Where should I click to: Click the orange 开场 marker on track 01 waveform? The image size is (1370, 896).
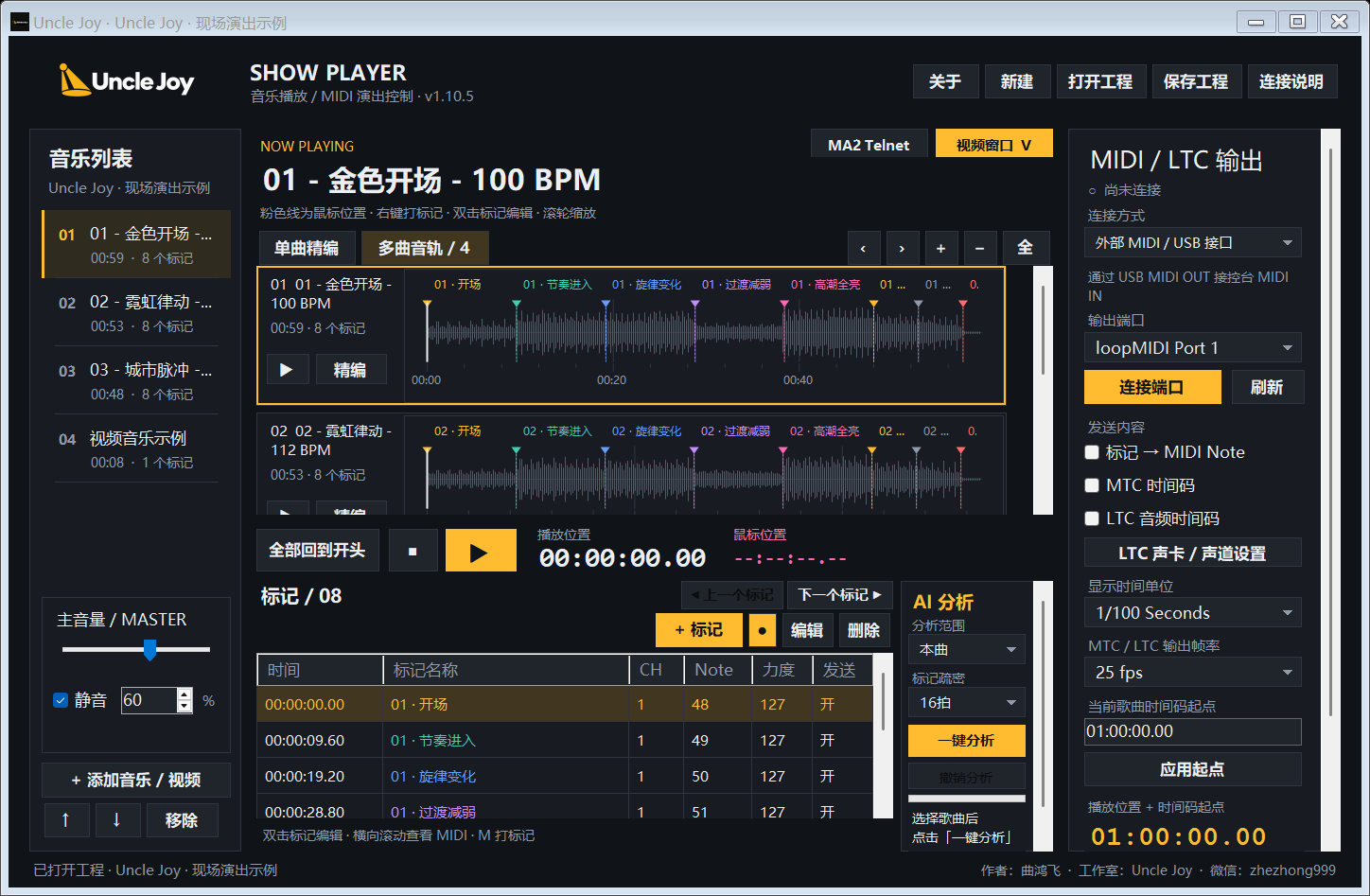pos(428,305)
